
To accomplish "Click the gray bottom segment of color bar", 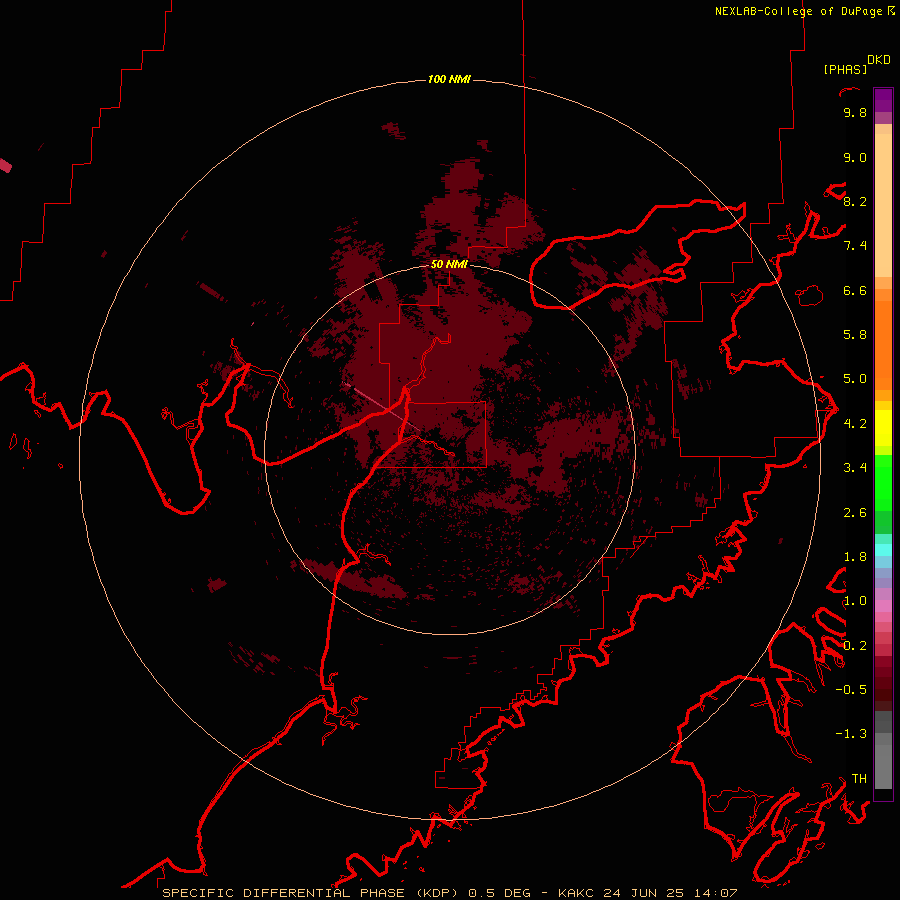I will coord(883,766).
